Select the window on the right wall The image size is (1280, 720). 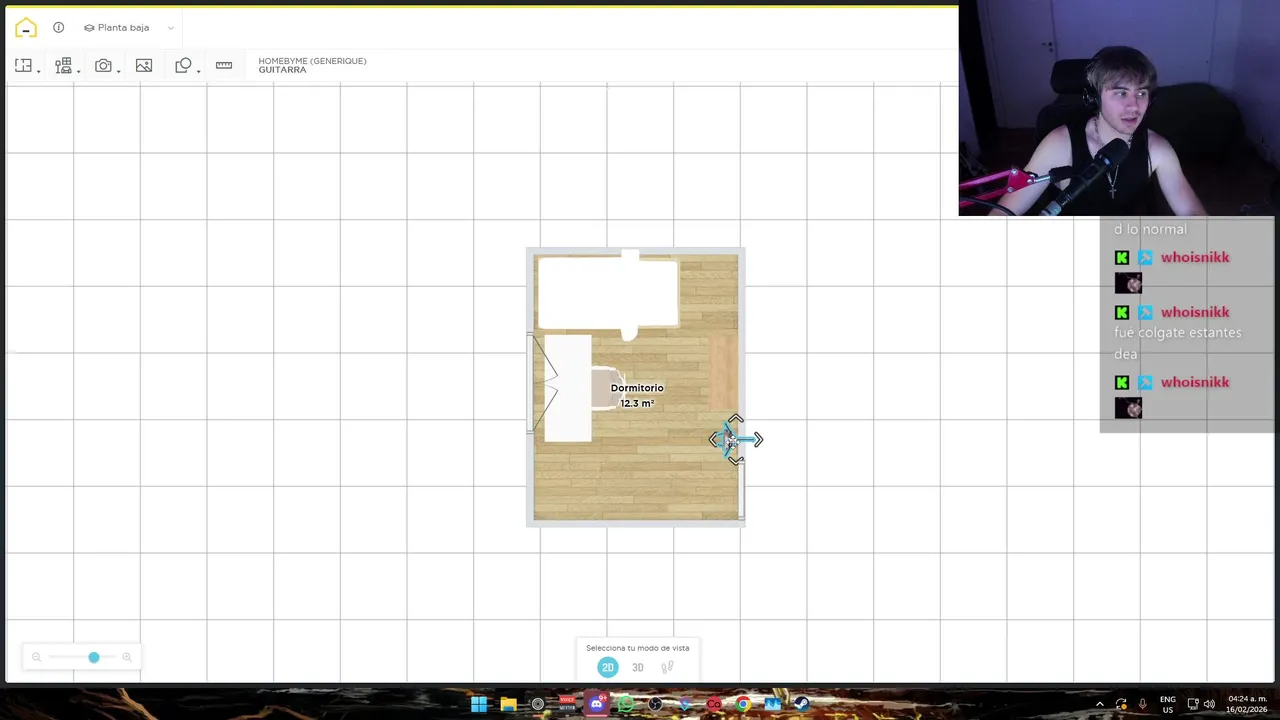[x=741, y=491]
